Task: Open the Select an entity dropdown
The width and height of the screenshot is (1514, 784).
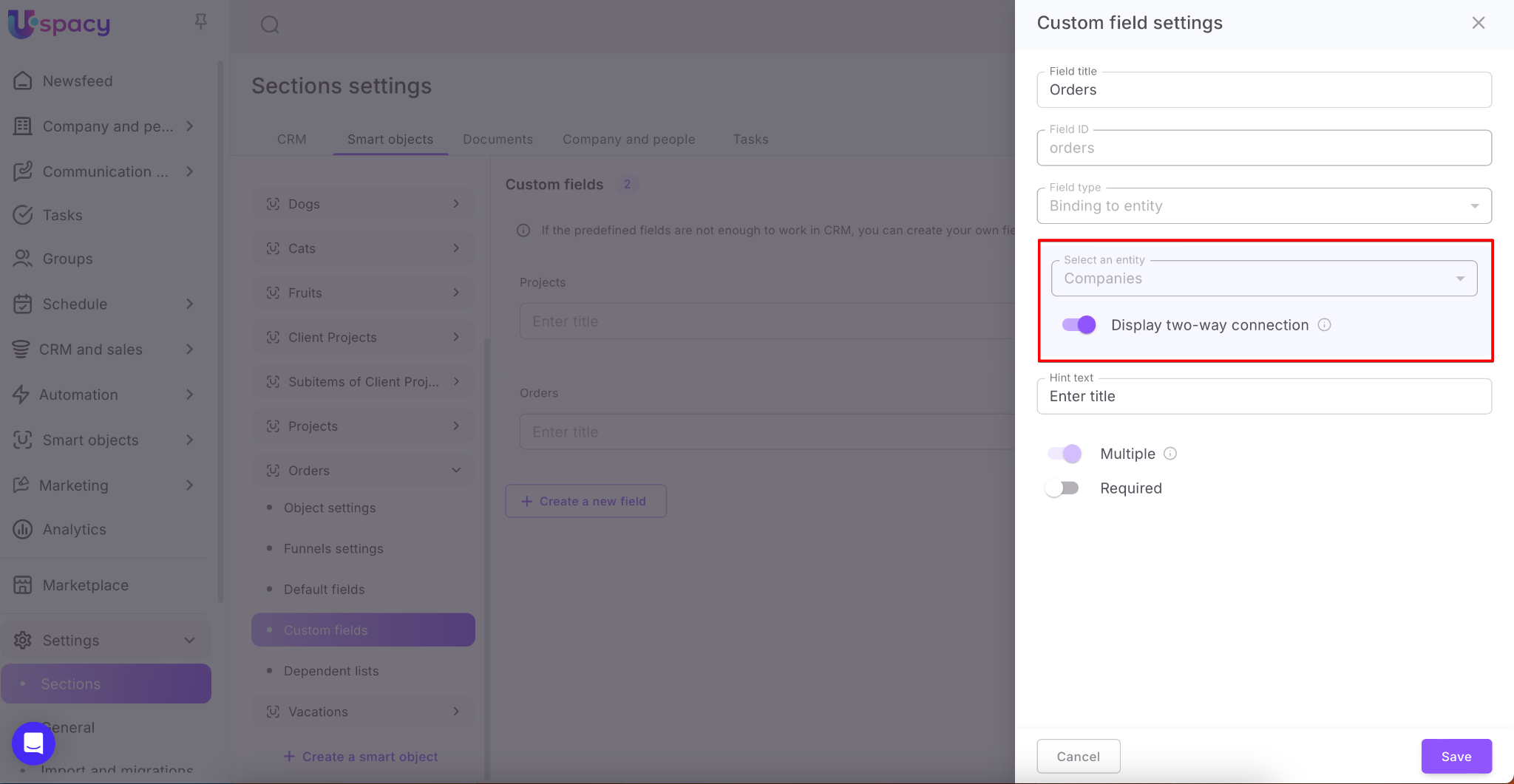Action: point(1263,279)
